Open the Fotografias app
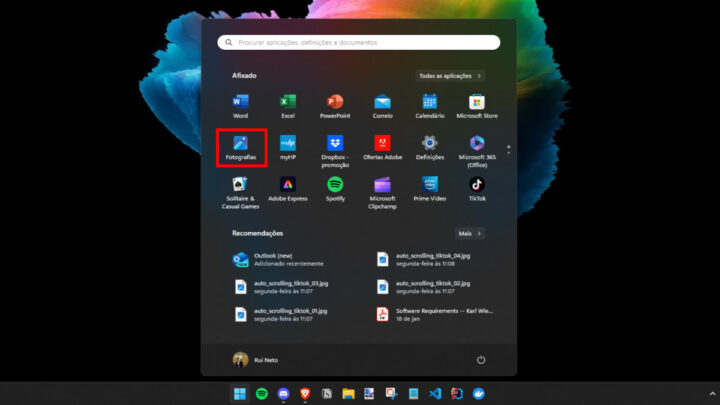Viewport: 720px width, 405px height. click(241, 148)
